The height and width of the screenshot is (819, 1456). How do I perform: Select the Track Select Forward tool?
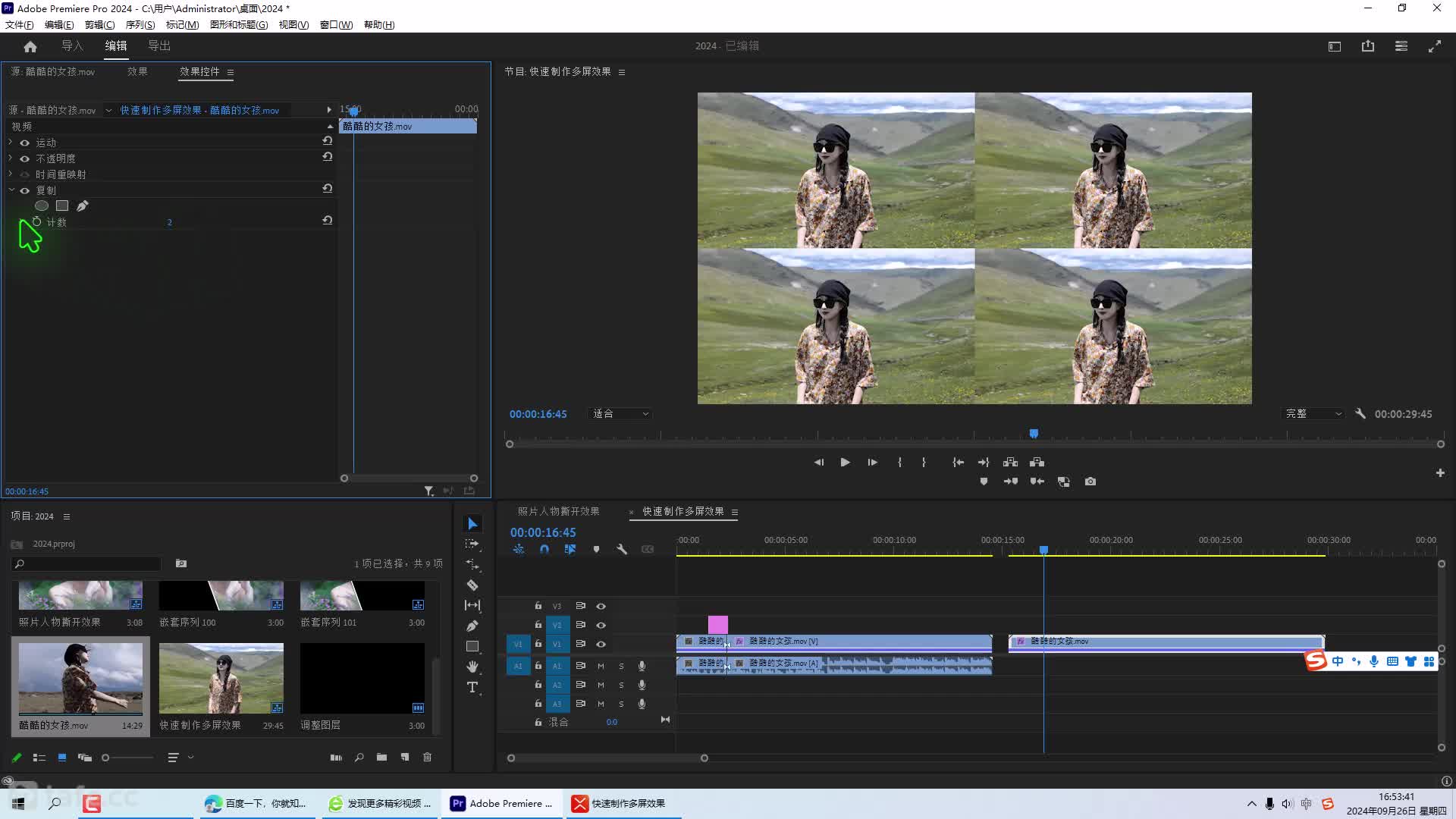point(472,544)
